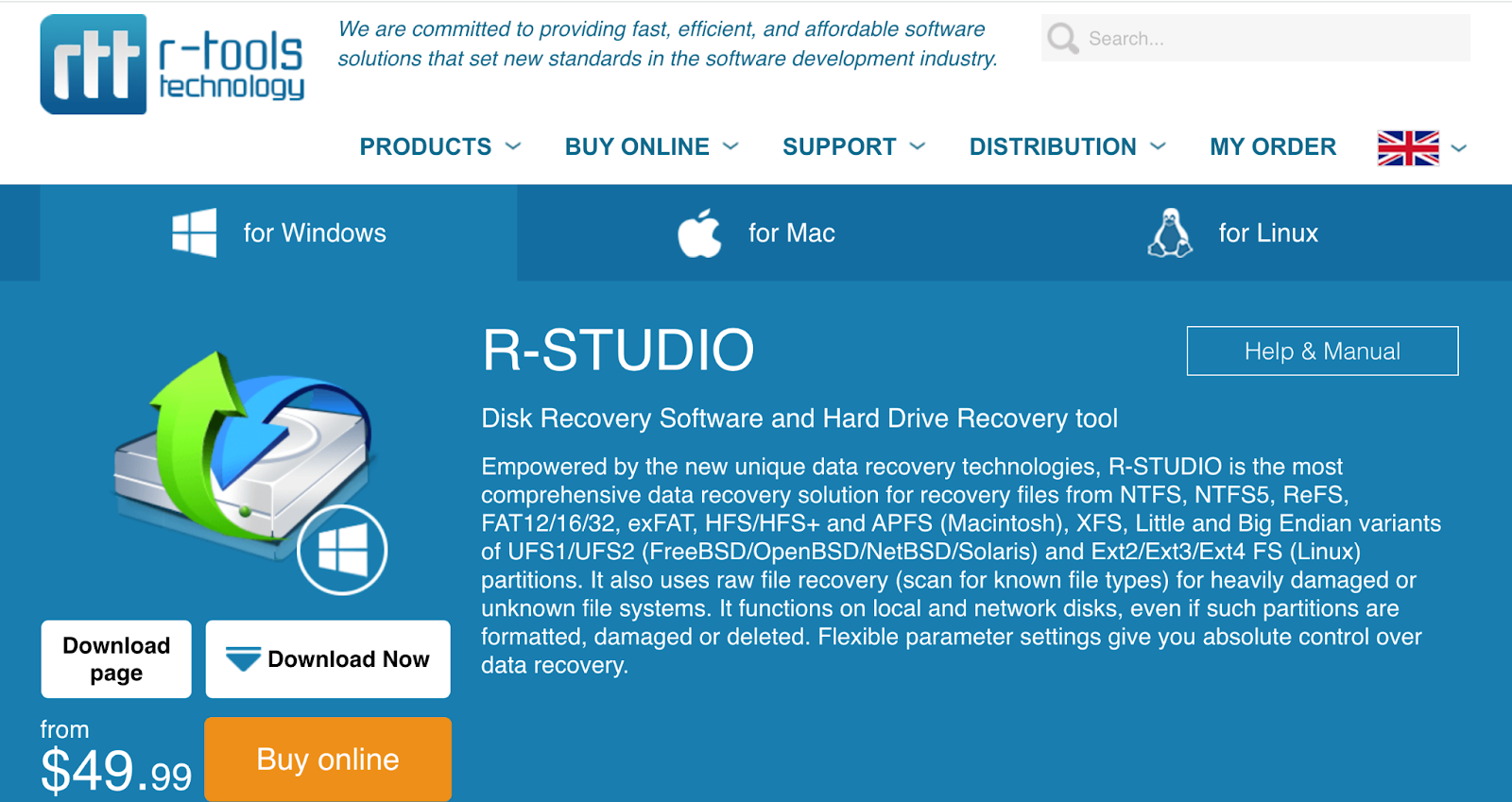
Task: Click the Disk Recovery Software subtitle
Action: point(799,418)
